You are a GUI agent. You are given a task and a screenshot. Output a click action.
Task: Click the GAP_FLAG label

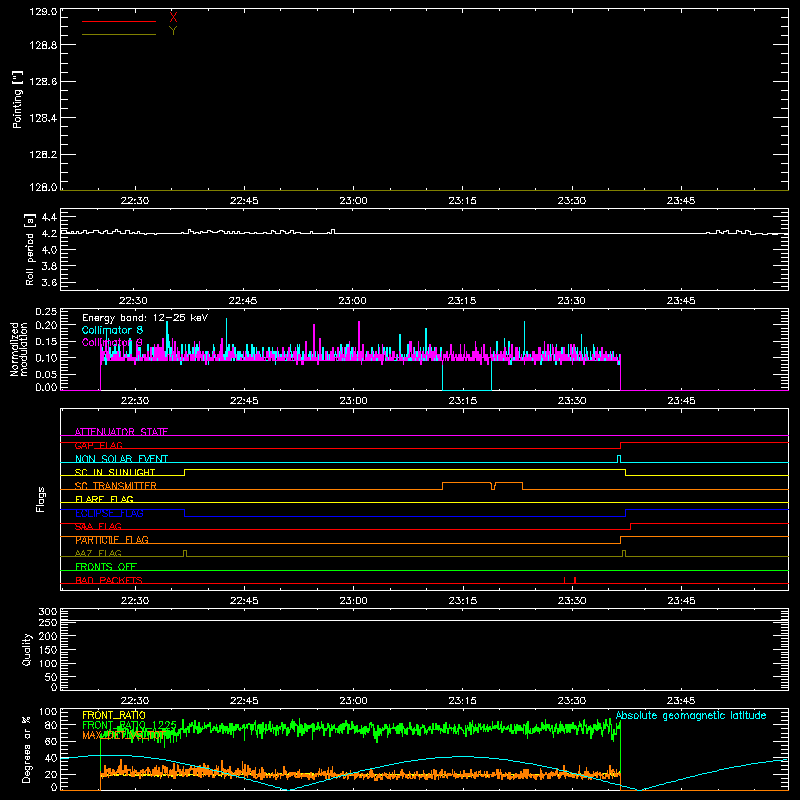coord(98,445)
